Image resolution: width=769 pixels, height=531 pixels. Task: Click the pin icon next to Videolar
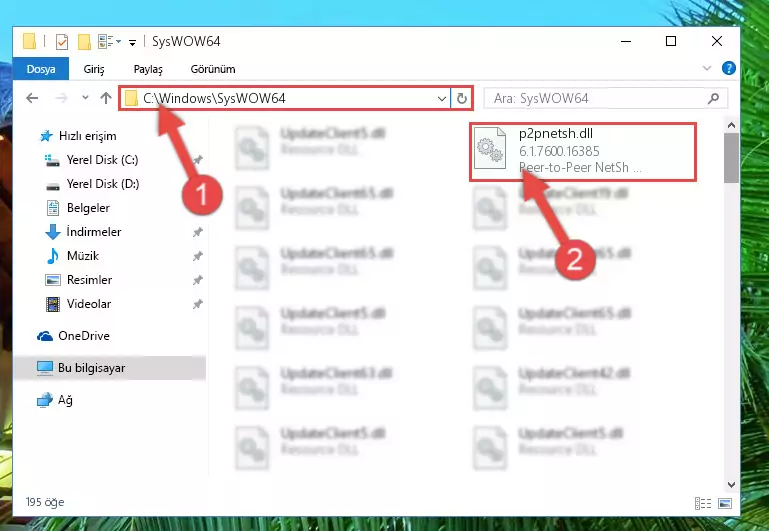pos(197,304)
